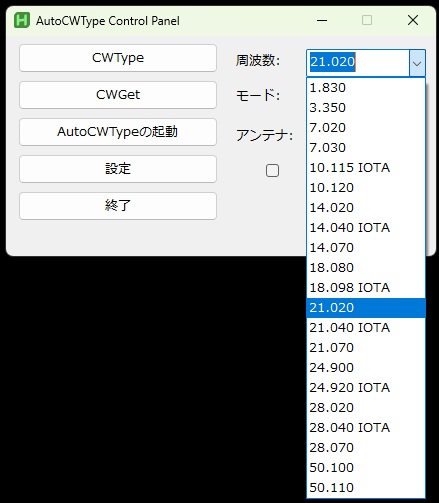The height and width of the screenshot is (503, 439).
Task: Open the 設定 settings button
Action: point(118,169)
